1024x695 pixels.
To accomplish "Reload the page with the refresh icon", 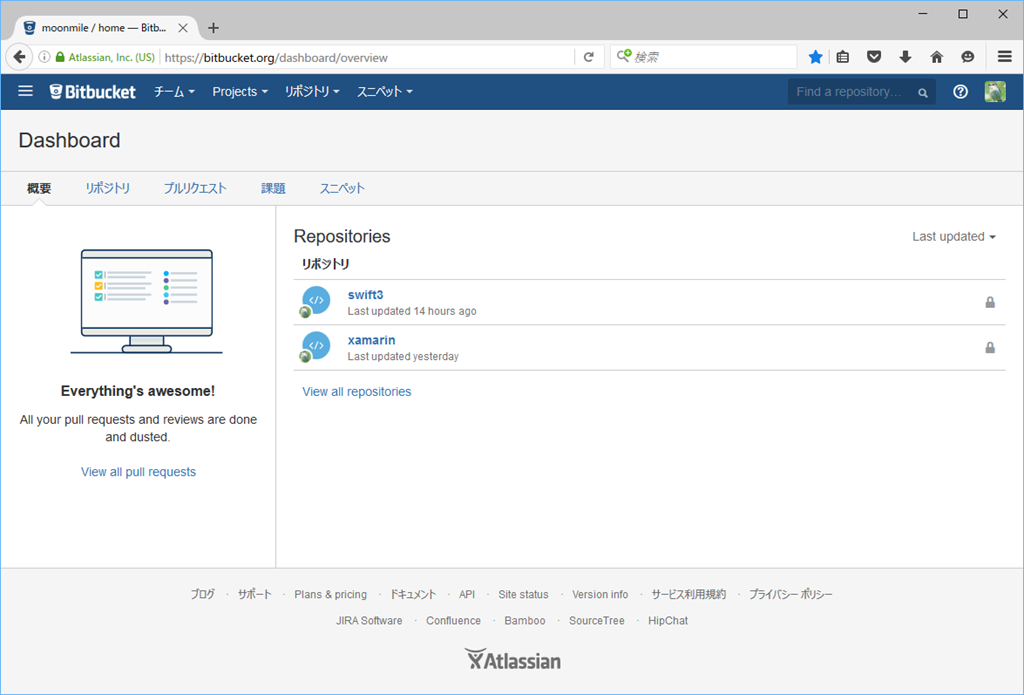I will [589, 57].
